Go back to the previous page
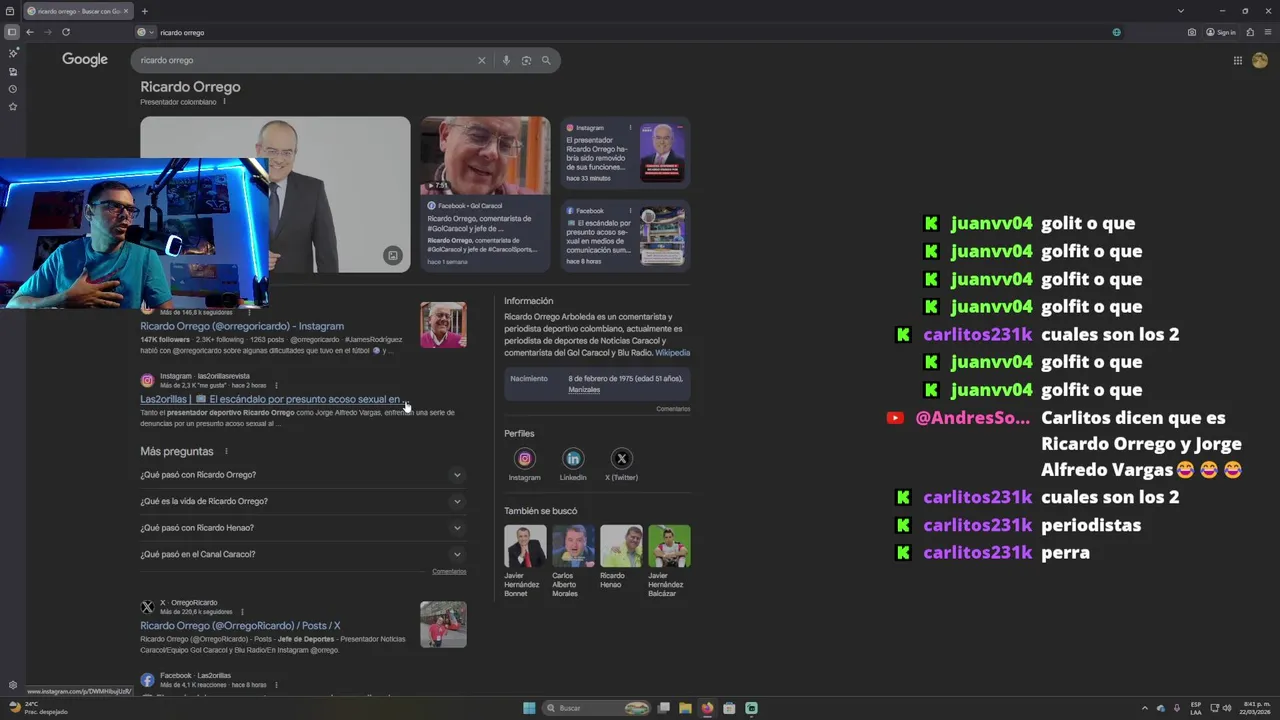The height and width of the screenshot is (720, 1280). (x=30, y=32)
